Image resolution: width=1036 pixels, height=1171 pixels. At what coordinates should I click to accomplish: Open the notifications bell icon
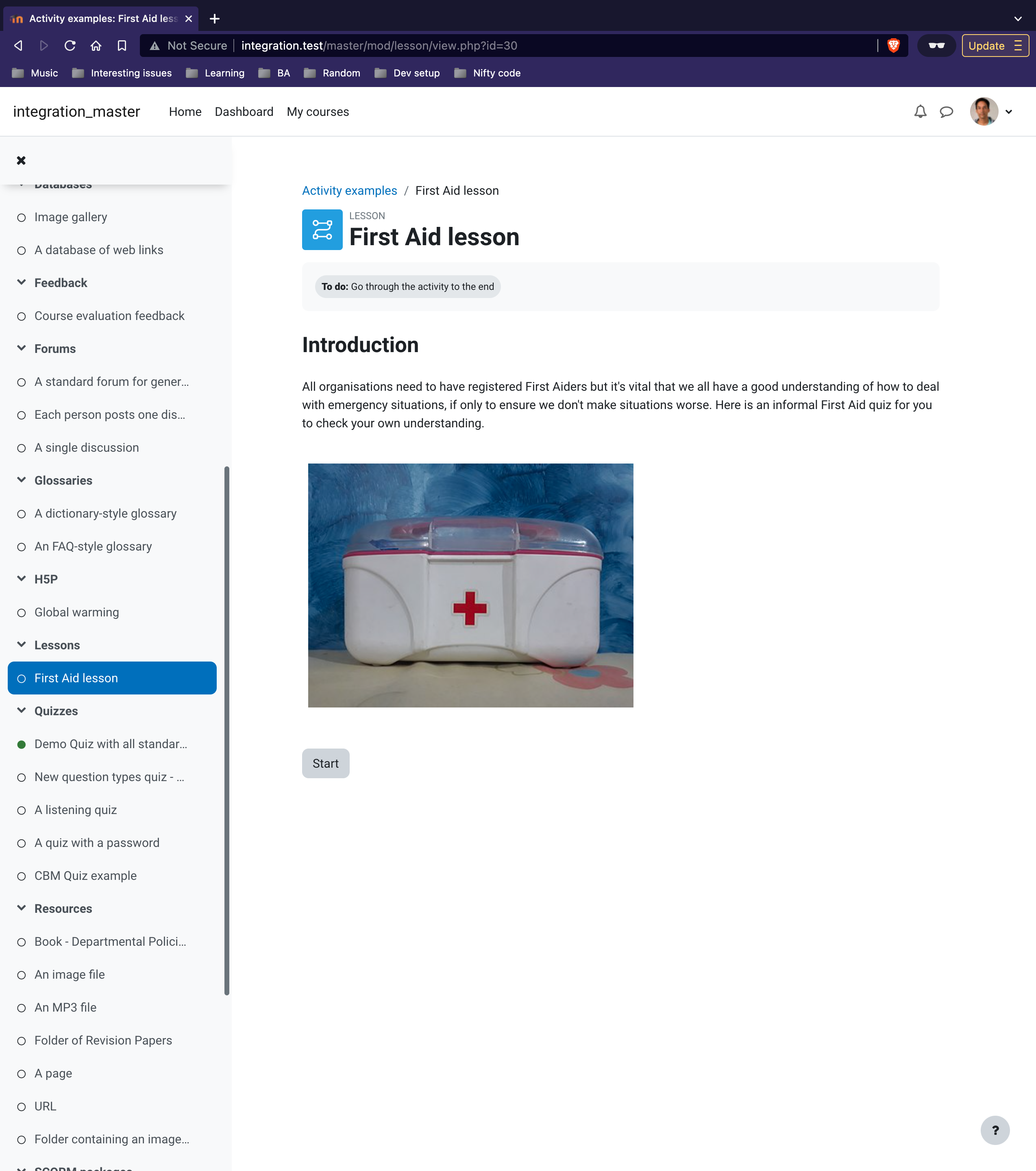coord(920,112)
